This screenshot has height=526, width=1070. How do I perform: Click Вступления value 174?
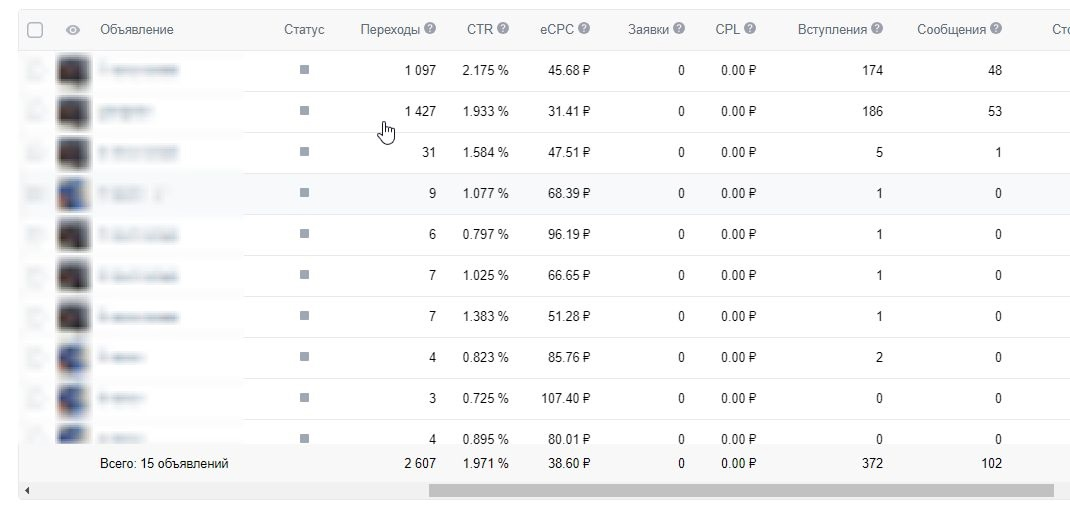(872, 70)
